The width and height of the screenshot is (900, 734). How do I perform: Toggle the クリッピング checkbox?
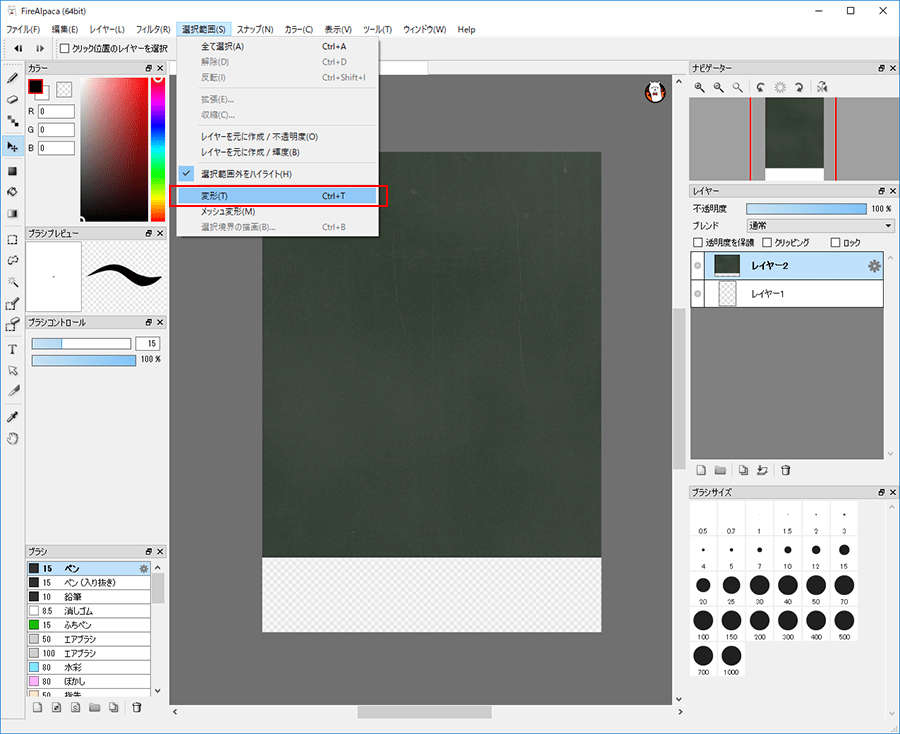point(767,243)
